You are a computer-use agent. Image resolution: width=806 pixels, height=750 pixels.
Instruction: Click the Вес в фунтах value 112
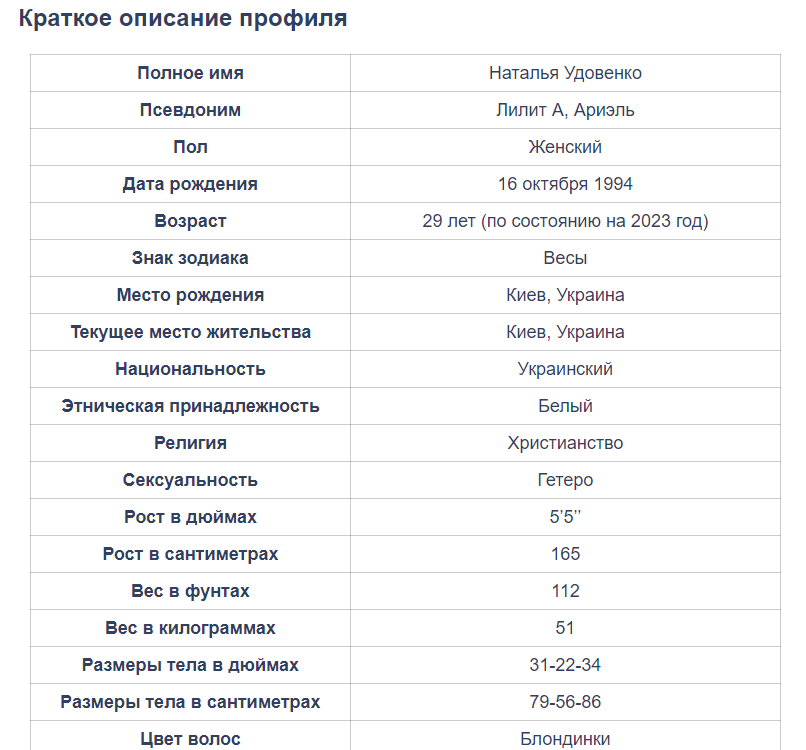coord(565,591)
